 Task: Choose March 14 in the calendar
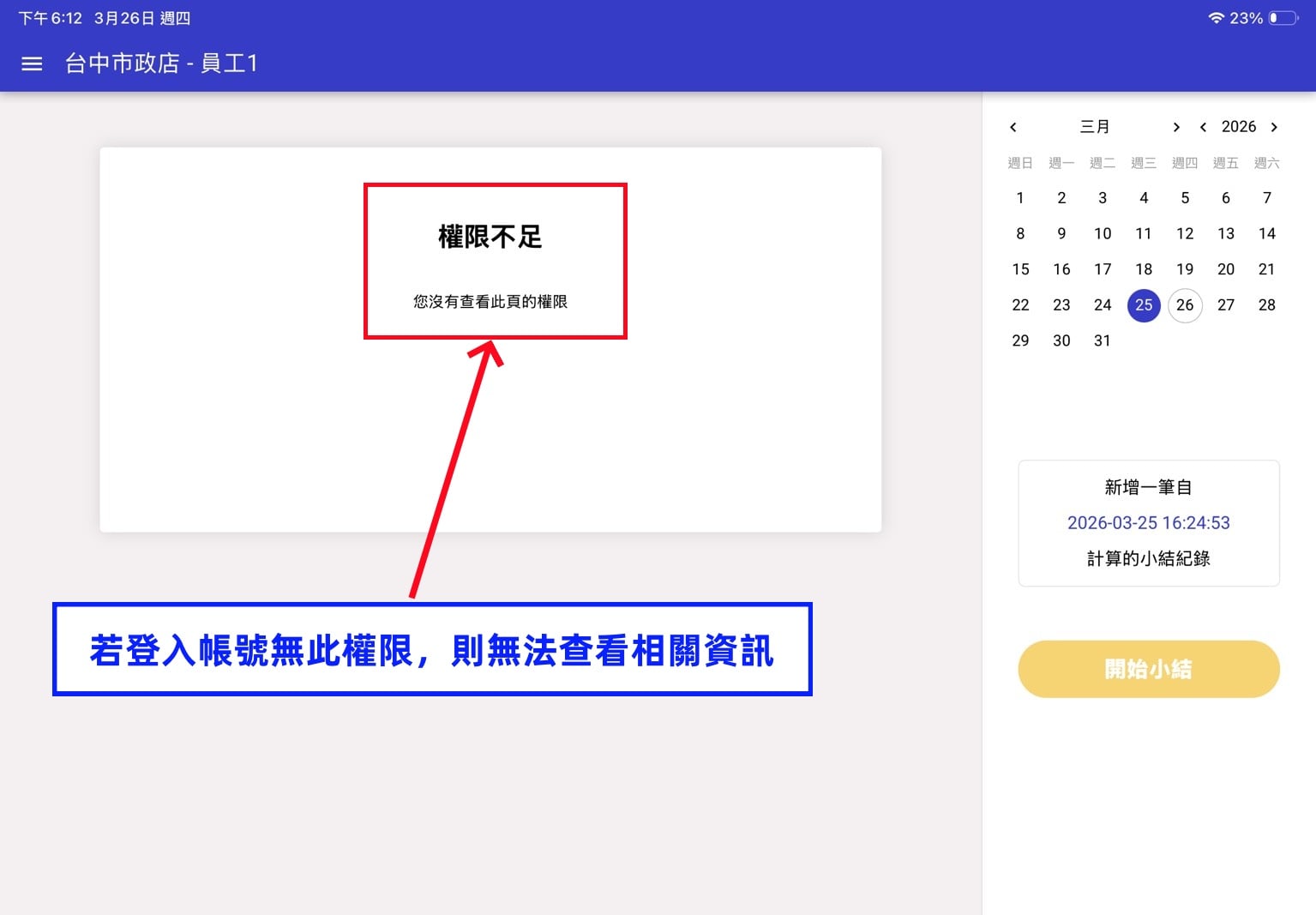tap(1267, 233)
